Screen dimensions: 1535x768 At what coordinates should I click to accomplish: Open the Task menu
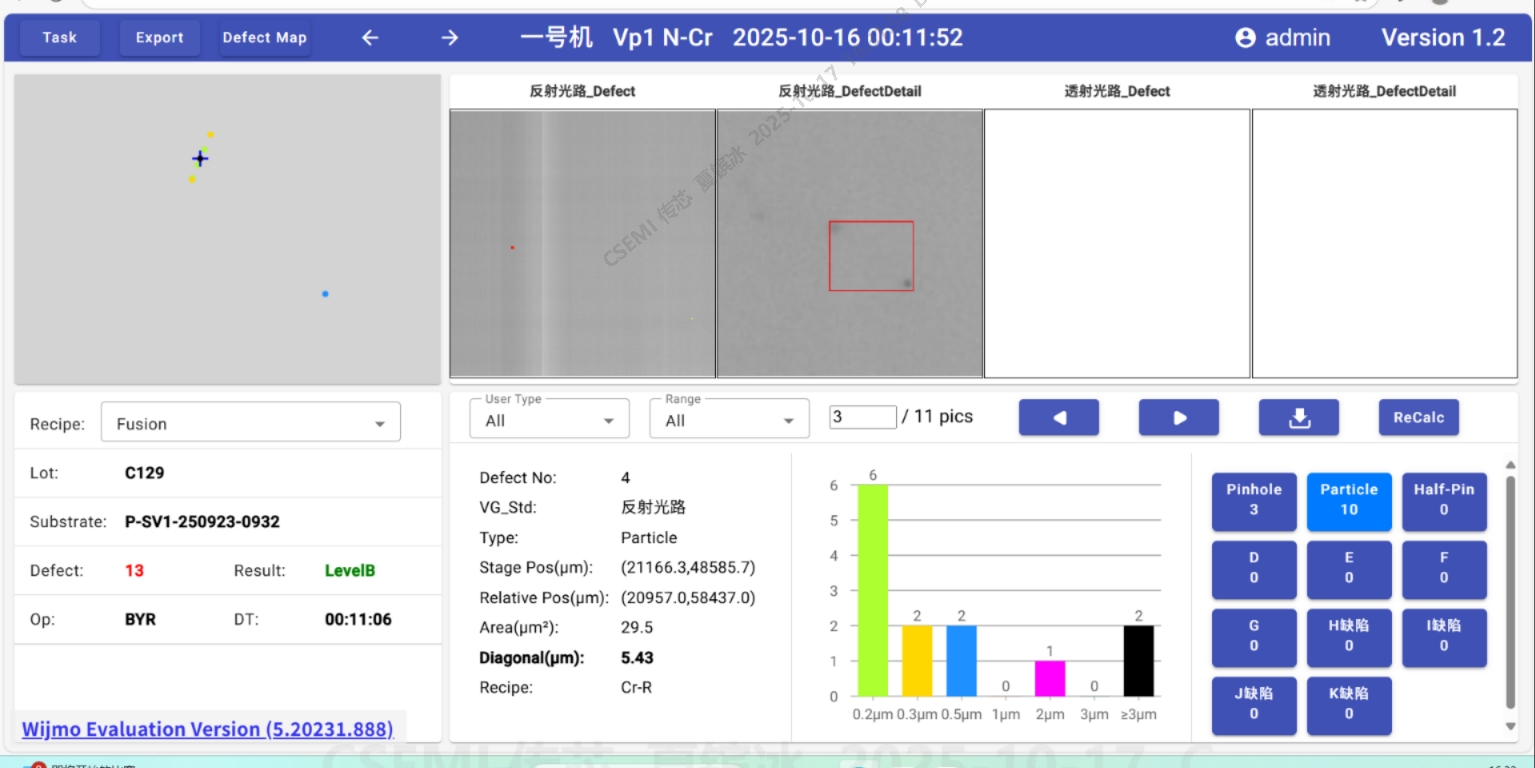60,38
